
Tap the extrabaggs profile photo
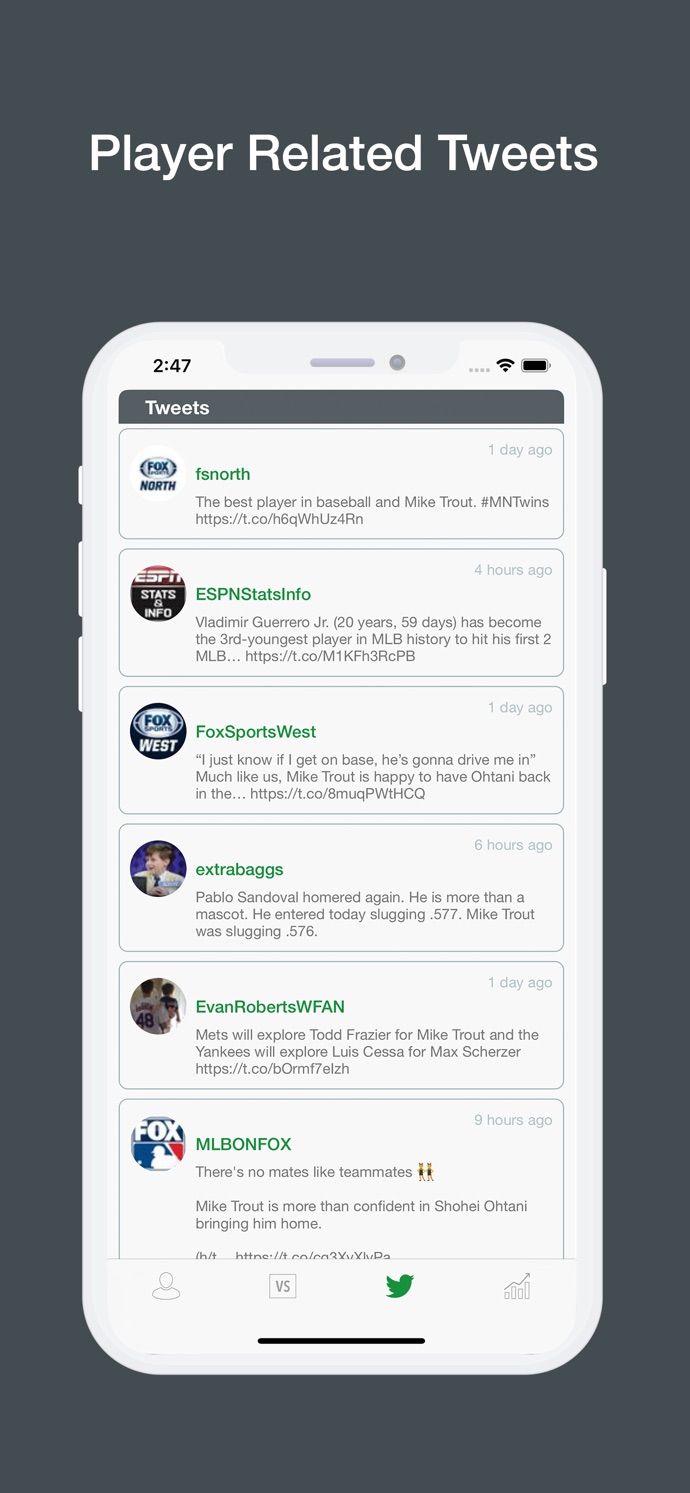(158, 869)
